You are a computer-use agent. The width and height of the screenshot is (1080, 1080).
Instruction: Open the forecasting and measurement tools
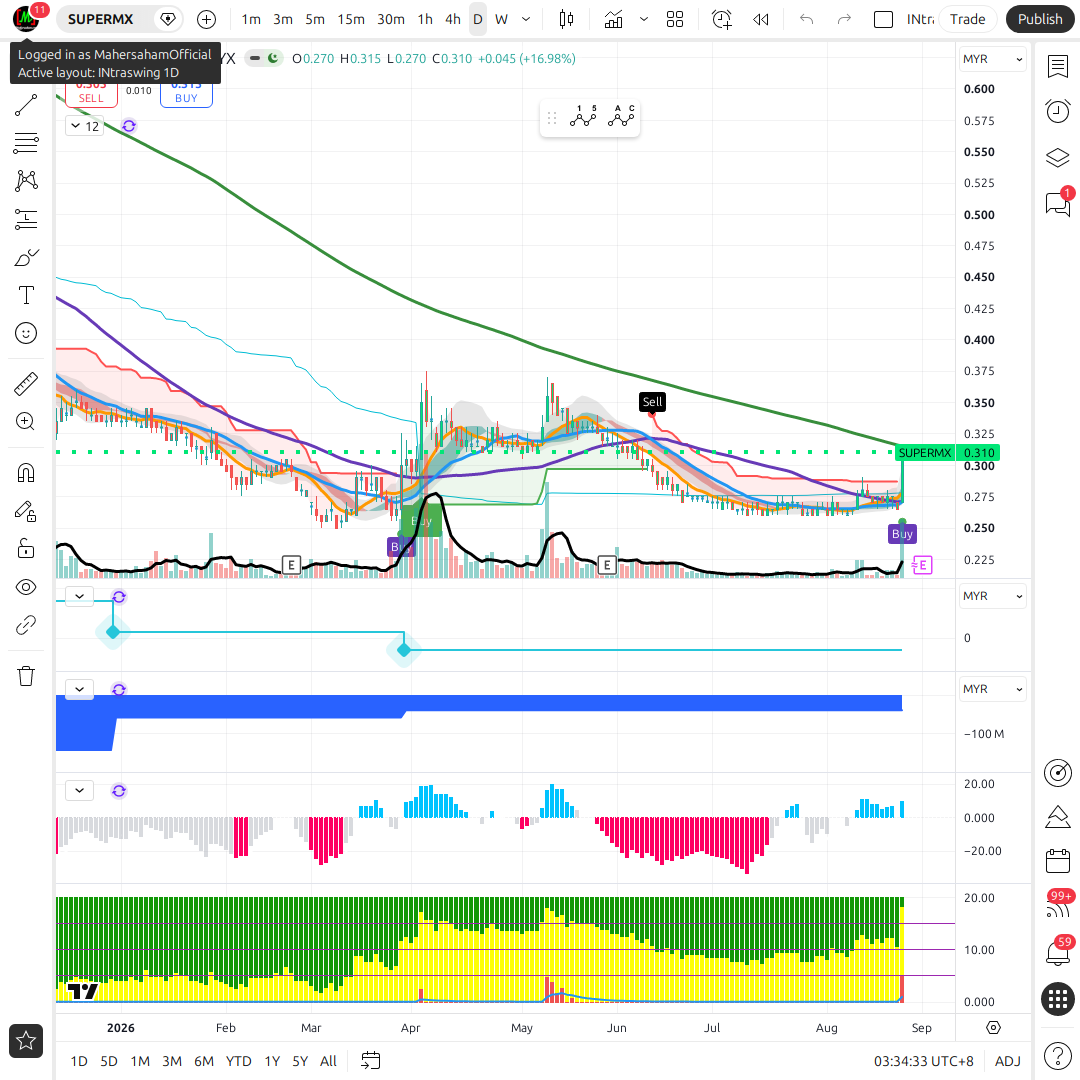(26, 219)
